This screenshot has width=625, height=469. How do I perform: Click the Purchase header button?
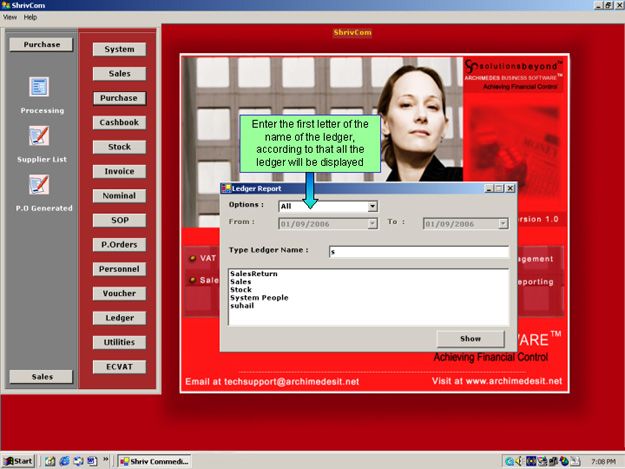tap(41, 44)
